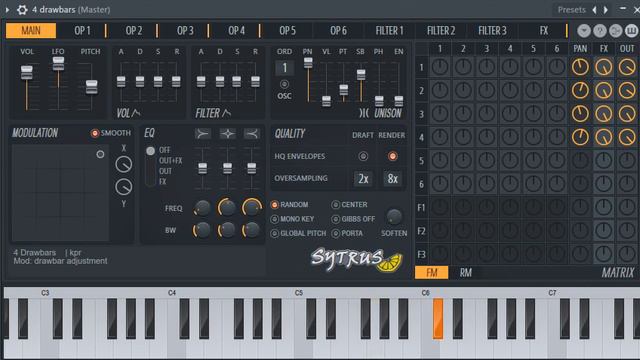This screenshot has width=640, height=360.
Task: Open the plugin options gear icon
Action: click(22, 9)
